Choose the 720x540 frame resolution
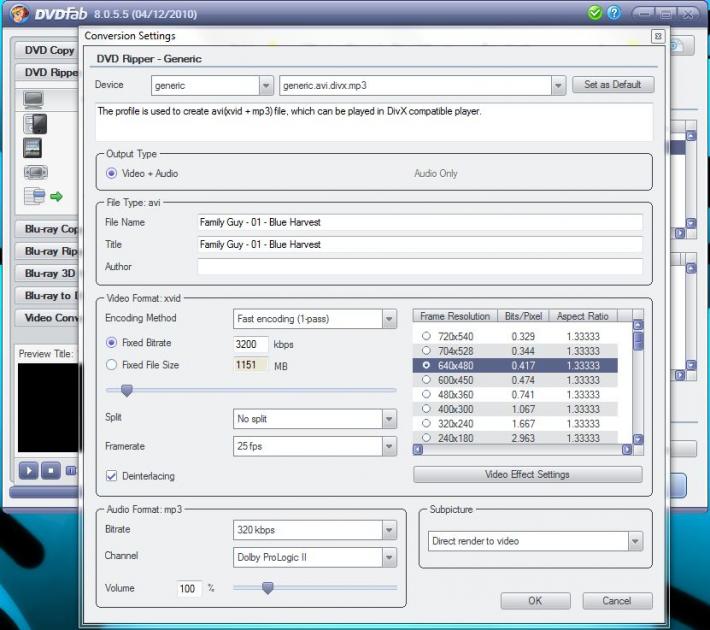The width and height of the screenshot is (710, 630). (429, 336)
